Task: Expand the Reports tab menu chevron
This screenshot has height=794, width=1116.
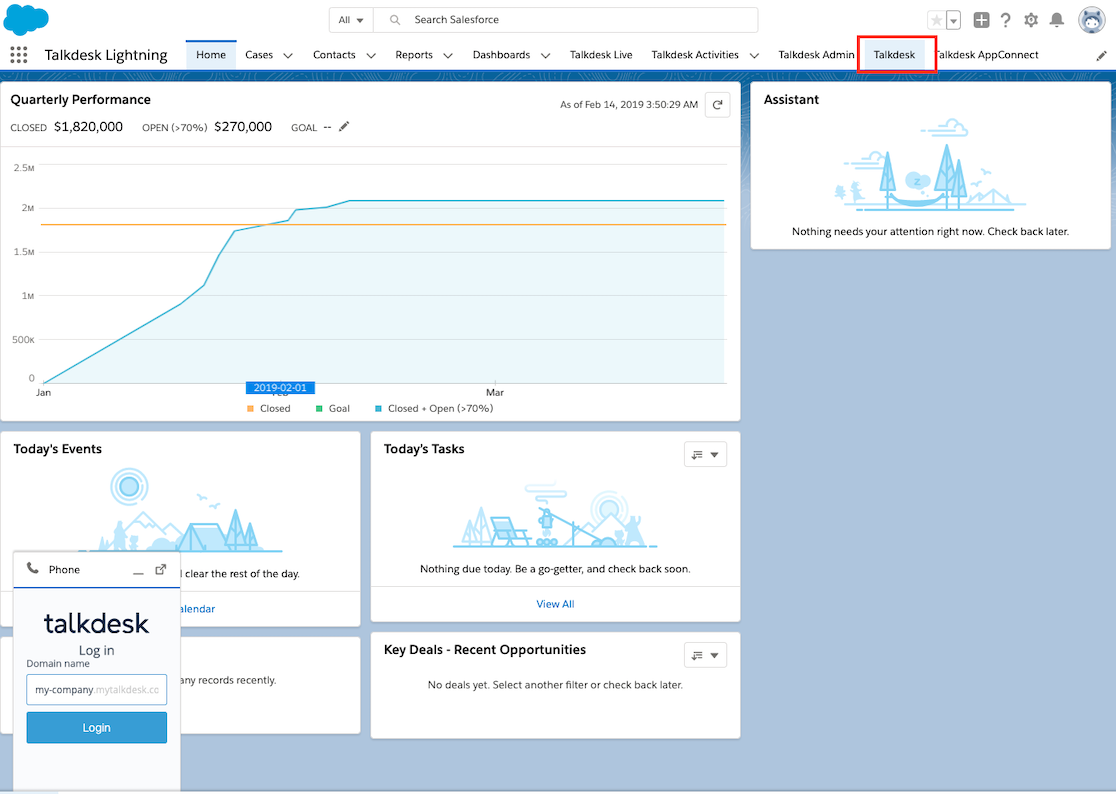Action: click(448, 55)
